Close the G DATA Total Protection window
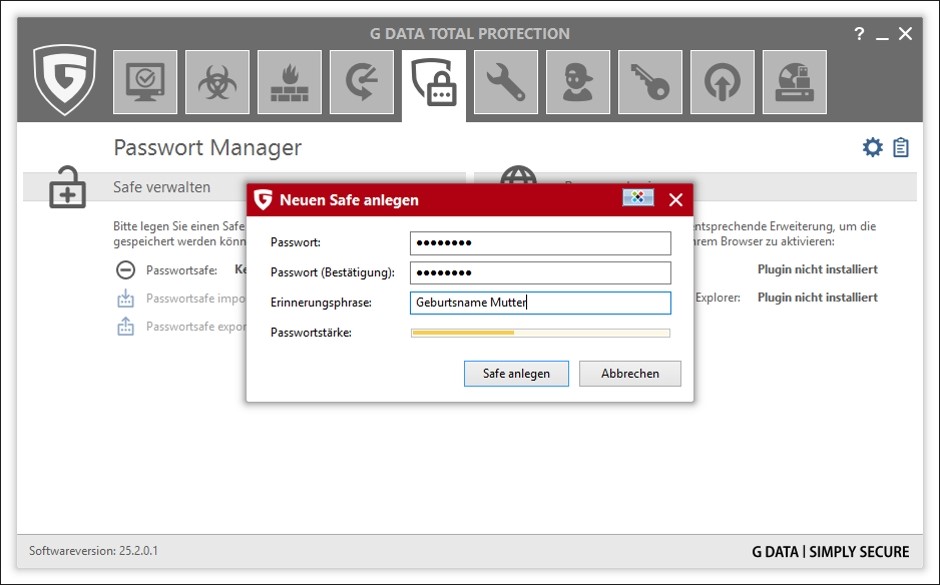 pos(905,34)
